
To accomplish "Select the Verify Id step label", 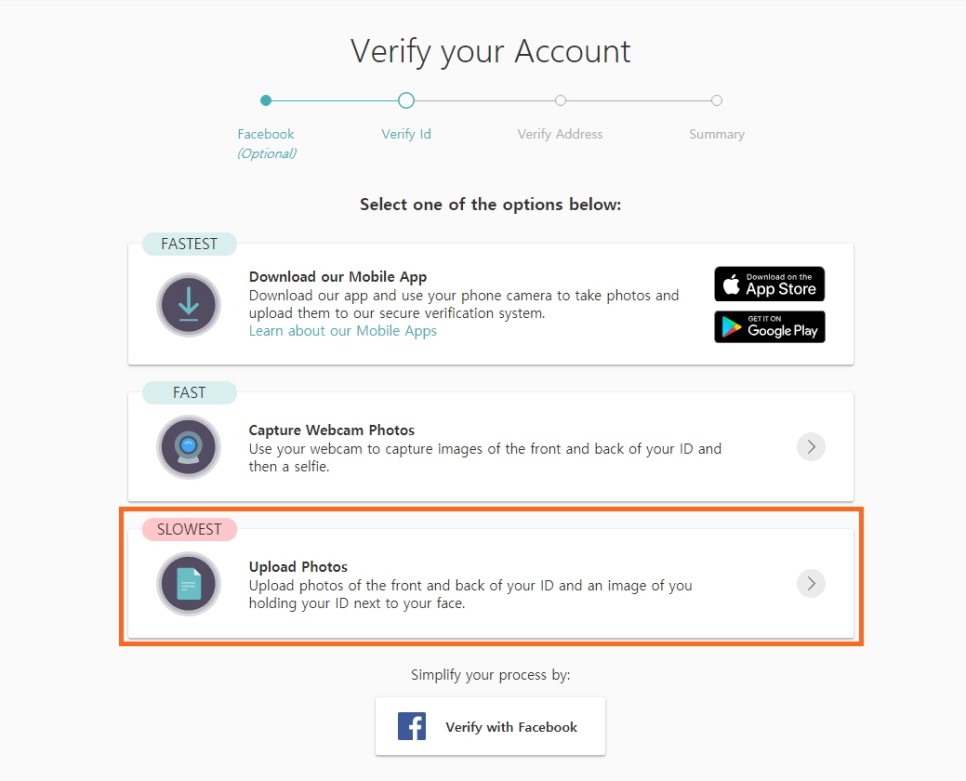I will pos(406,134).
